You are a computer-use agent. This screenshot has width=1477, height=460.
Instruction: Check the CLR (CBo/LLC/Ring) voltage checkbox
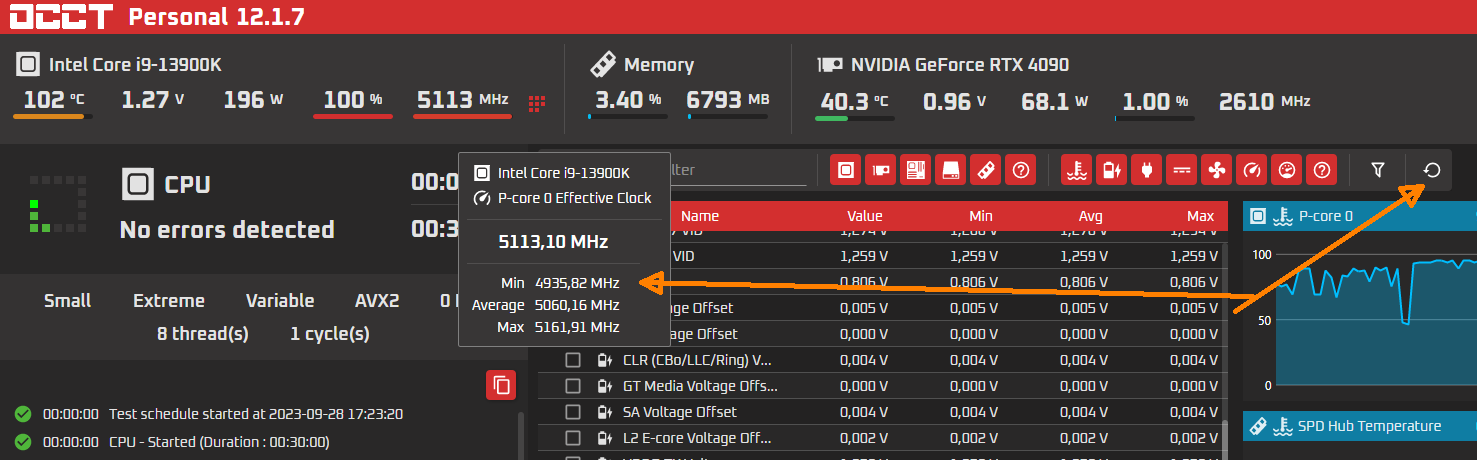573,360
